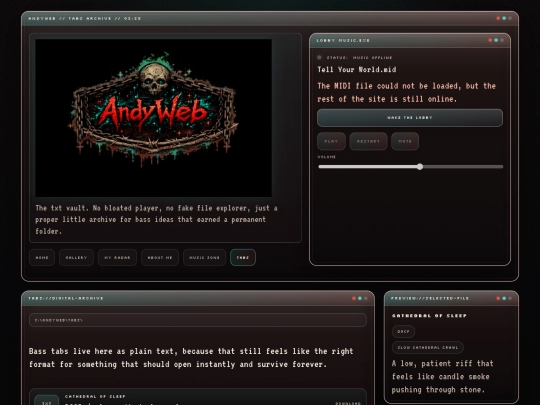Viewport: 540px width, 405px height.
Task: Restart the lobby music track
Action: point(368,141)
